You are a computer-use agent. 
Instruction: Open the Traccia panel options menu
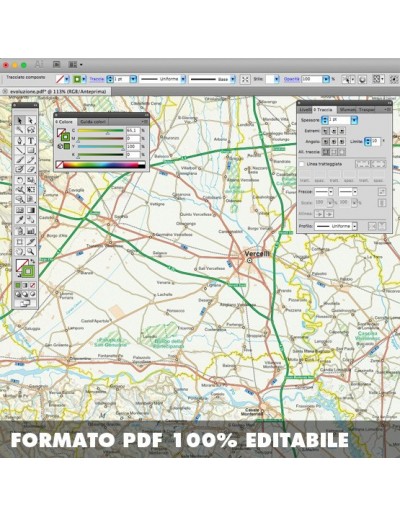[x=388, y=110]
